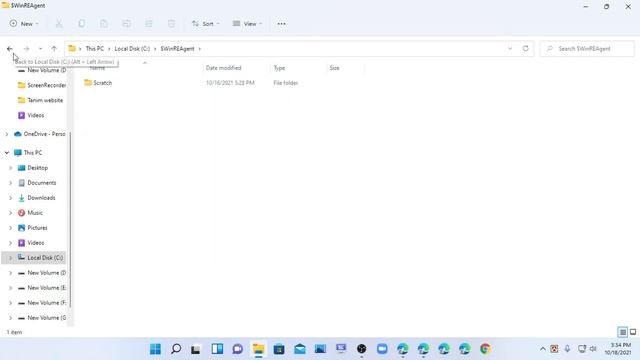The height and width of the screenshot is (360, 640).
Task: Click the Paste clipboard icon
Action: pyautogui.click(x=104, y=24)
